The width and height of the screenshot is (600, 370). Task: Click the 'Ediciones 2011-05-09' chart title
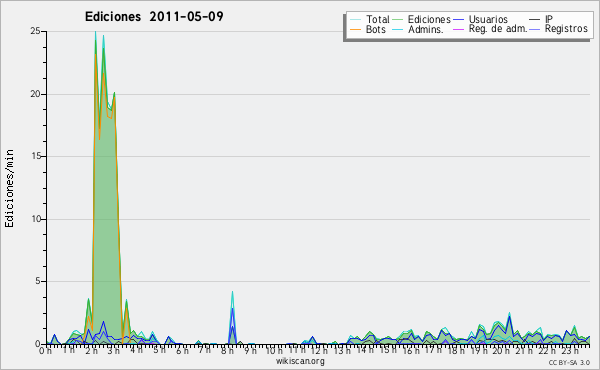coord(154,17)
